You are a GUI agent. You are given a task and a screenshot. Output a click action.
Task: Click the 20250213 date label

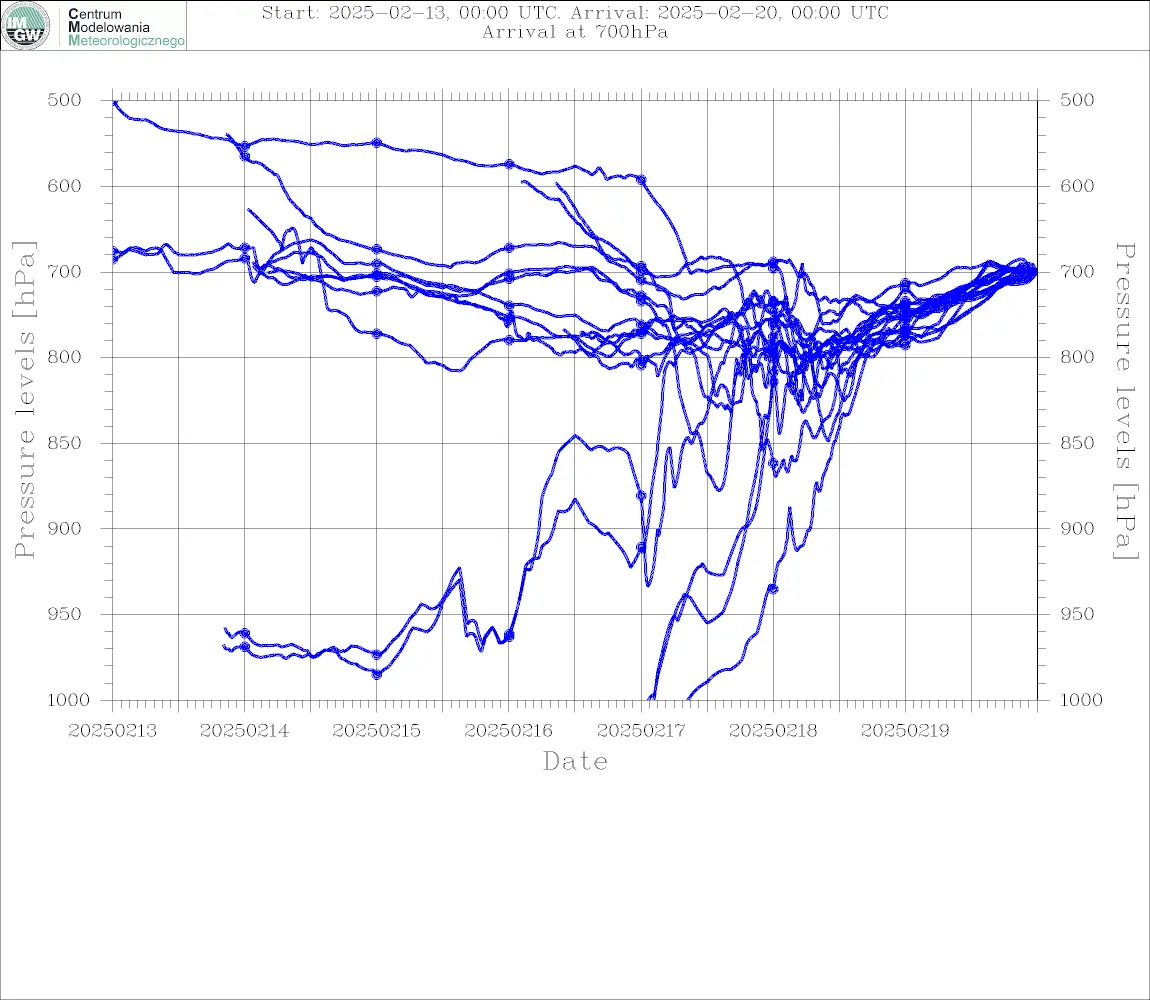(x=112, y=731)
